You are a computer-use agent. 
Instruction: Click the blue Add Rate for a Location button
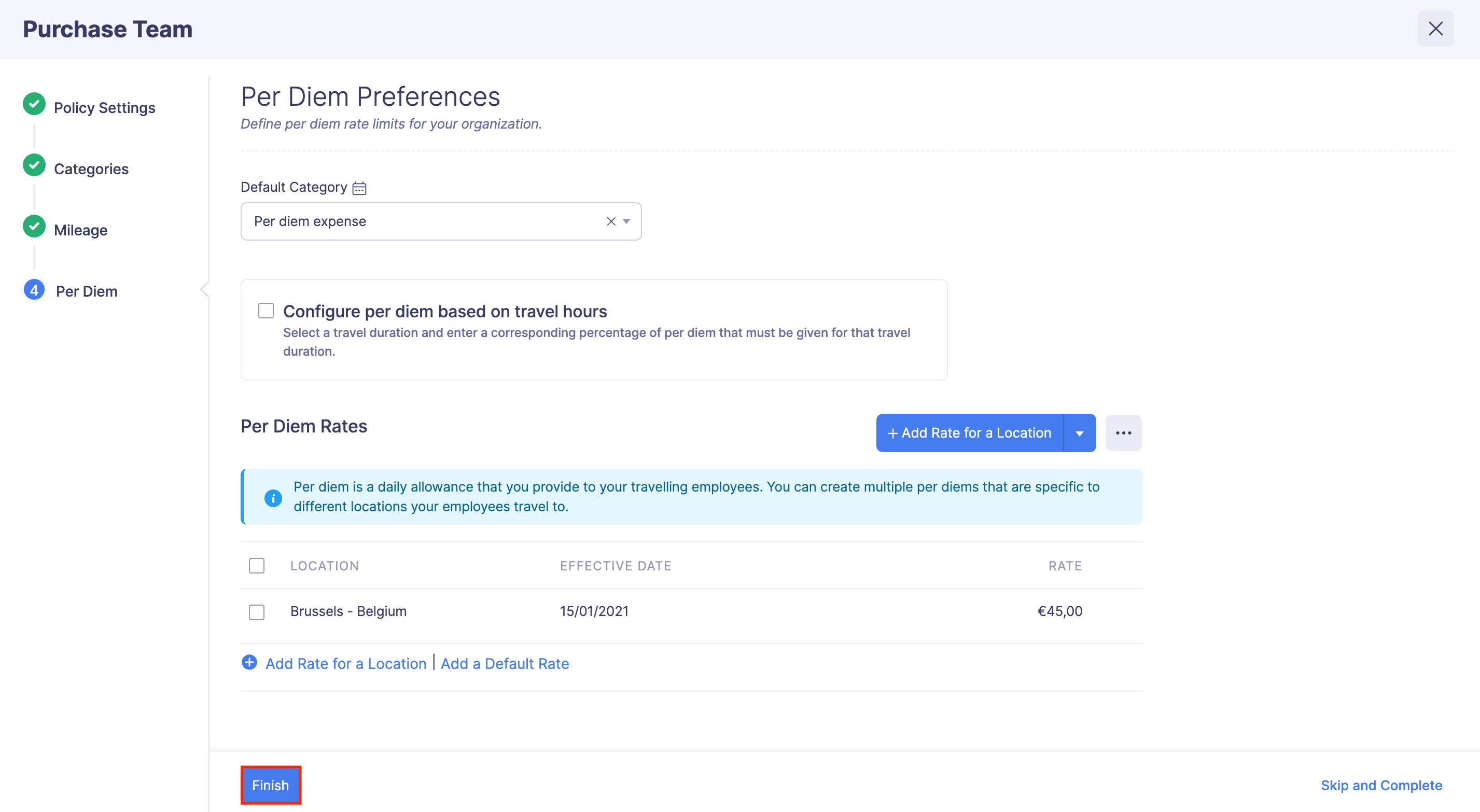tap(969, 433)
